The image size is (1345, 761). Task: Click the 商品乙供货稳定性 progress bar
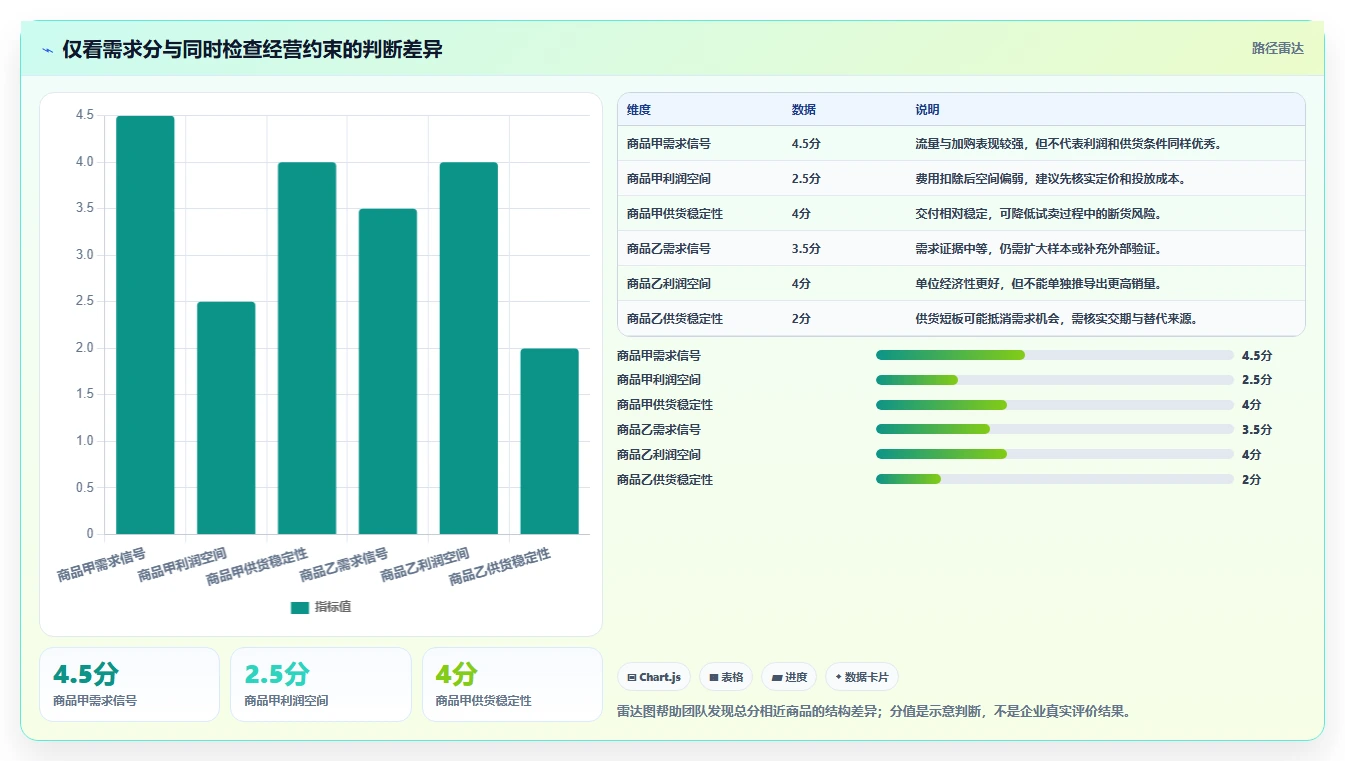[1054, 479]
